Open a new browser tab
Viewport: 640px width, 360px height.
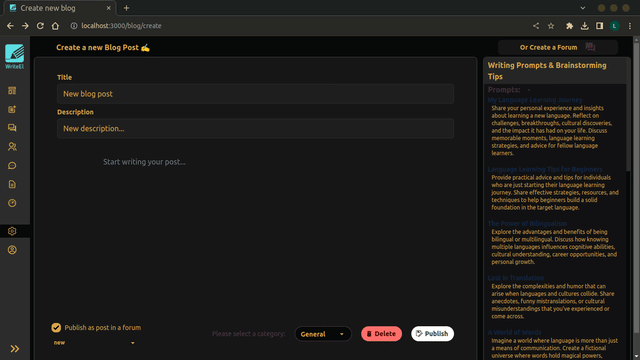[127, 8]
